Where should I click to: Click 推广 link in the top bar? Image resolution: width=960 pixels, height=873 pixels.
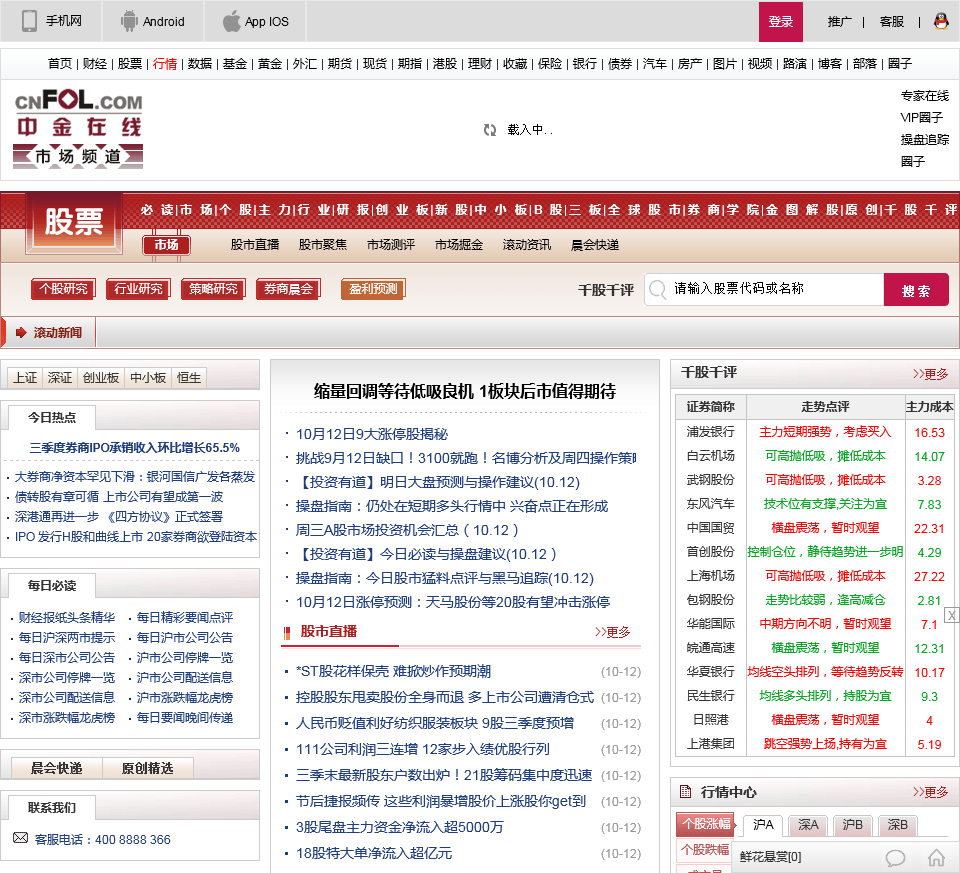click(839, 21)
